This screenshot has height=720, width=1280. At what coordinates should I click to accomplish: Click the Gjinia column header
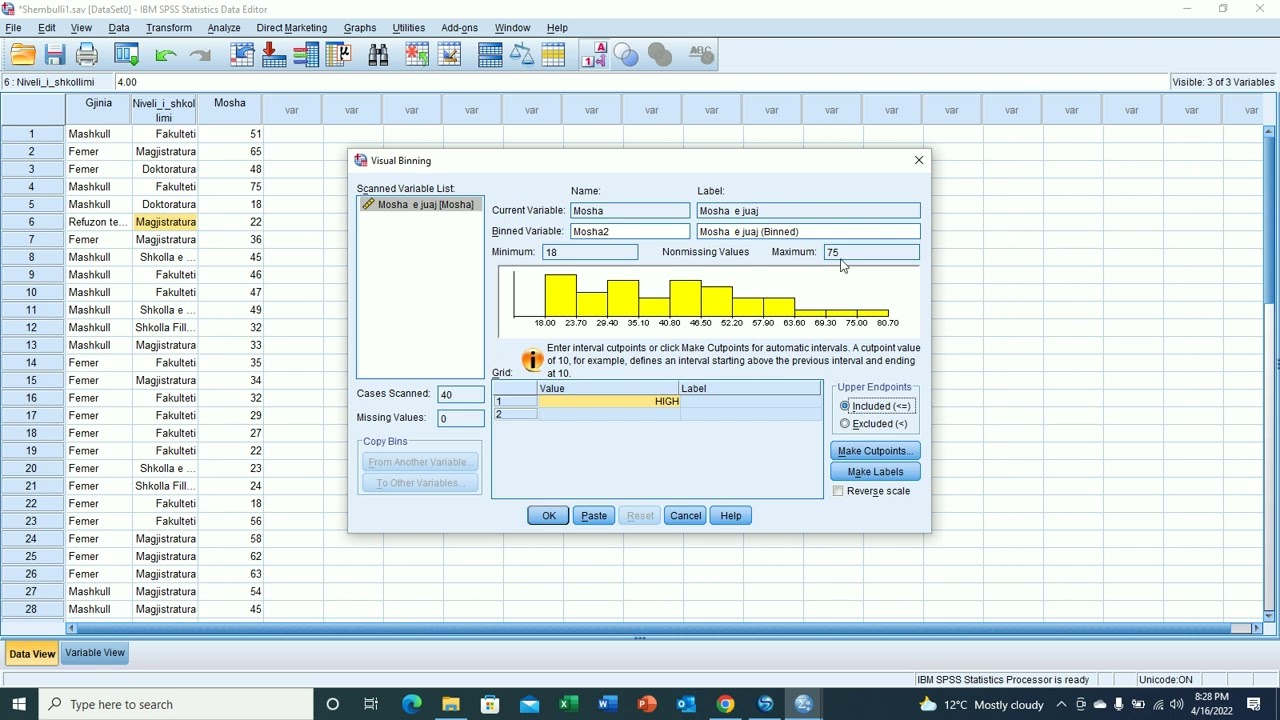(x=98, y=110)
